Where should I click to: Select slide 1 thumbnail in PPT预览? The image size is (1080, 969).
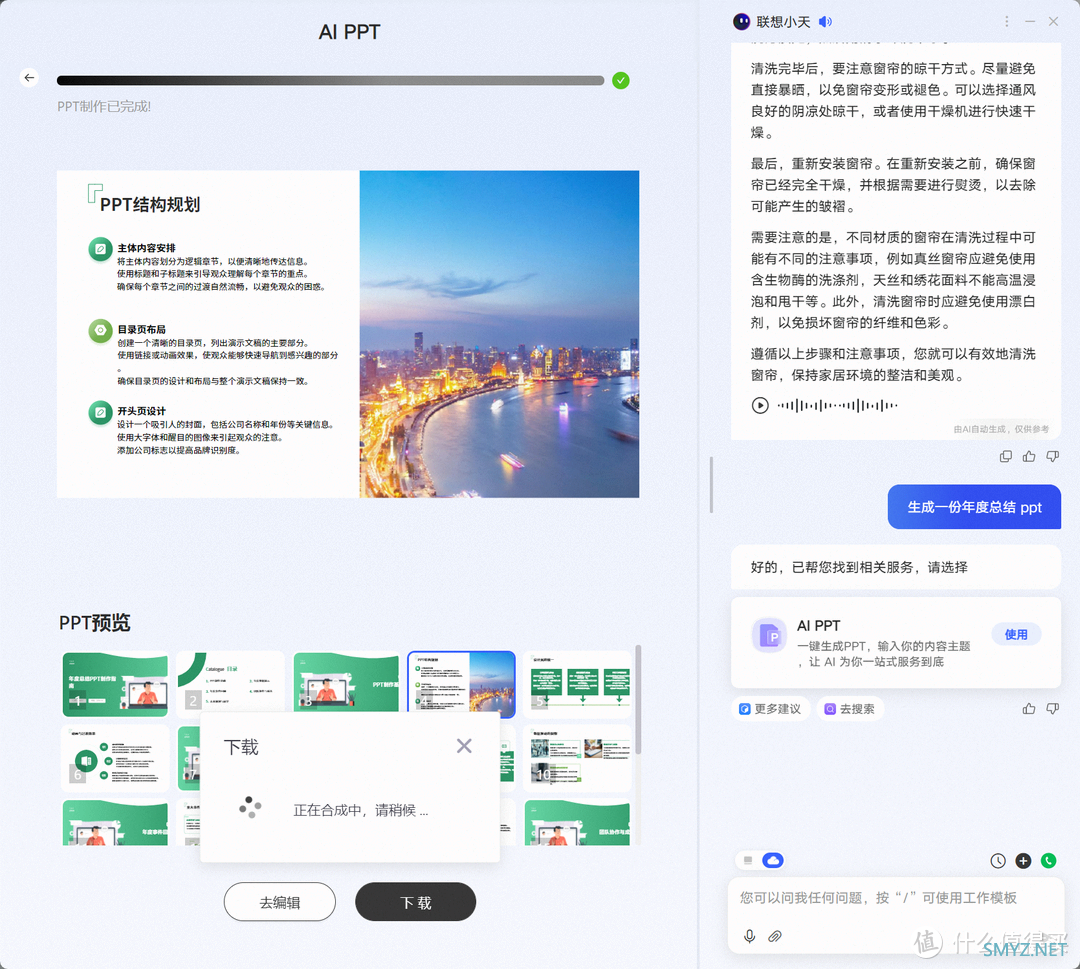[x=115, y=685]
